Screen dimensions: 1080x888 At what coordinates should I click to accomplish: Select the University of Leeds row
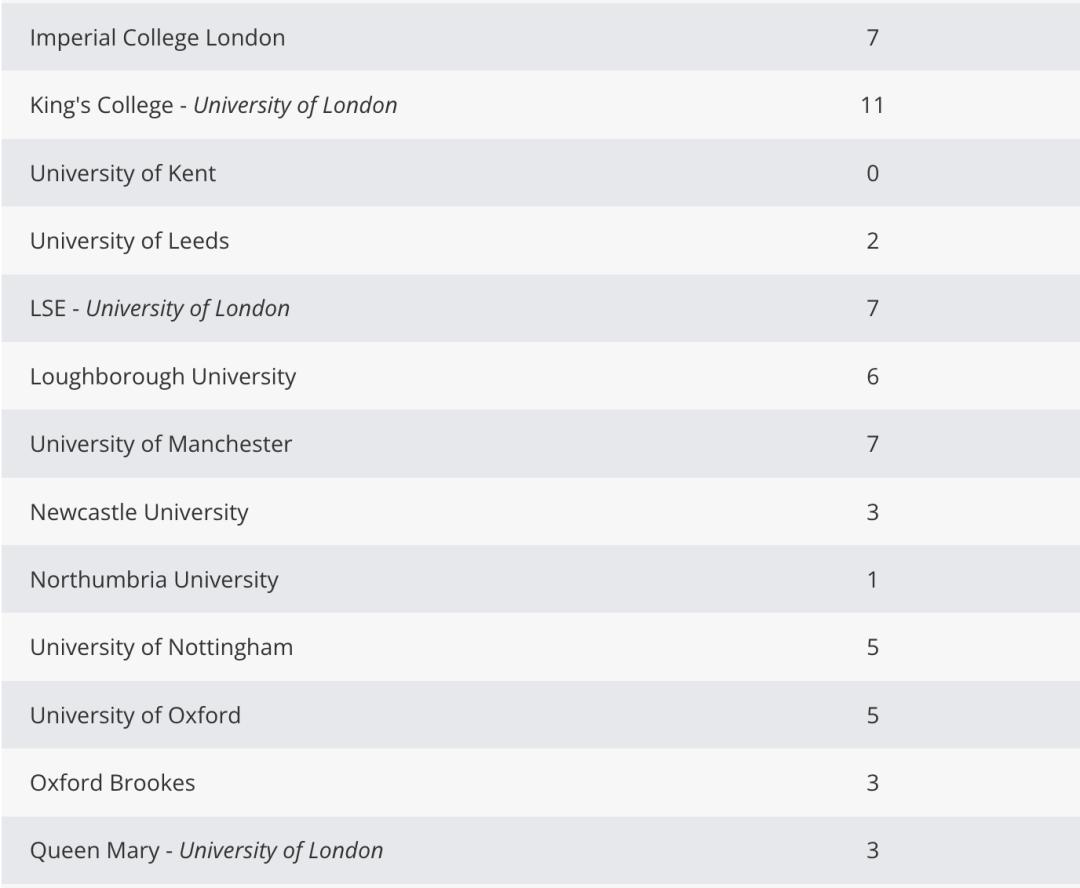coord(129,241)
